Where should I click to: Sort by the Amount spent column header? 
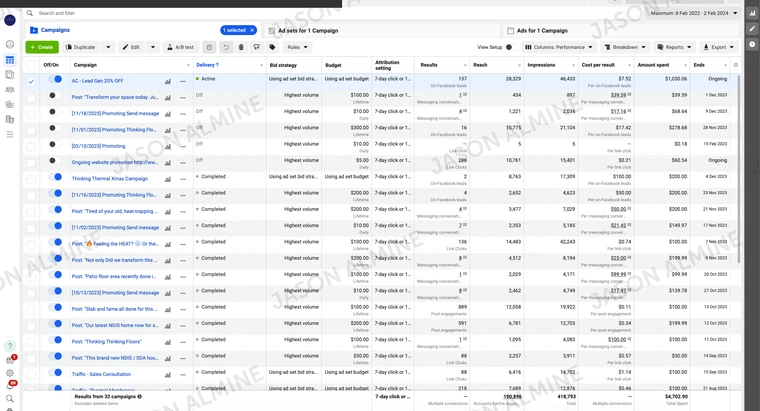pyautogui.click(x=653, y=65)
